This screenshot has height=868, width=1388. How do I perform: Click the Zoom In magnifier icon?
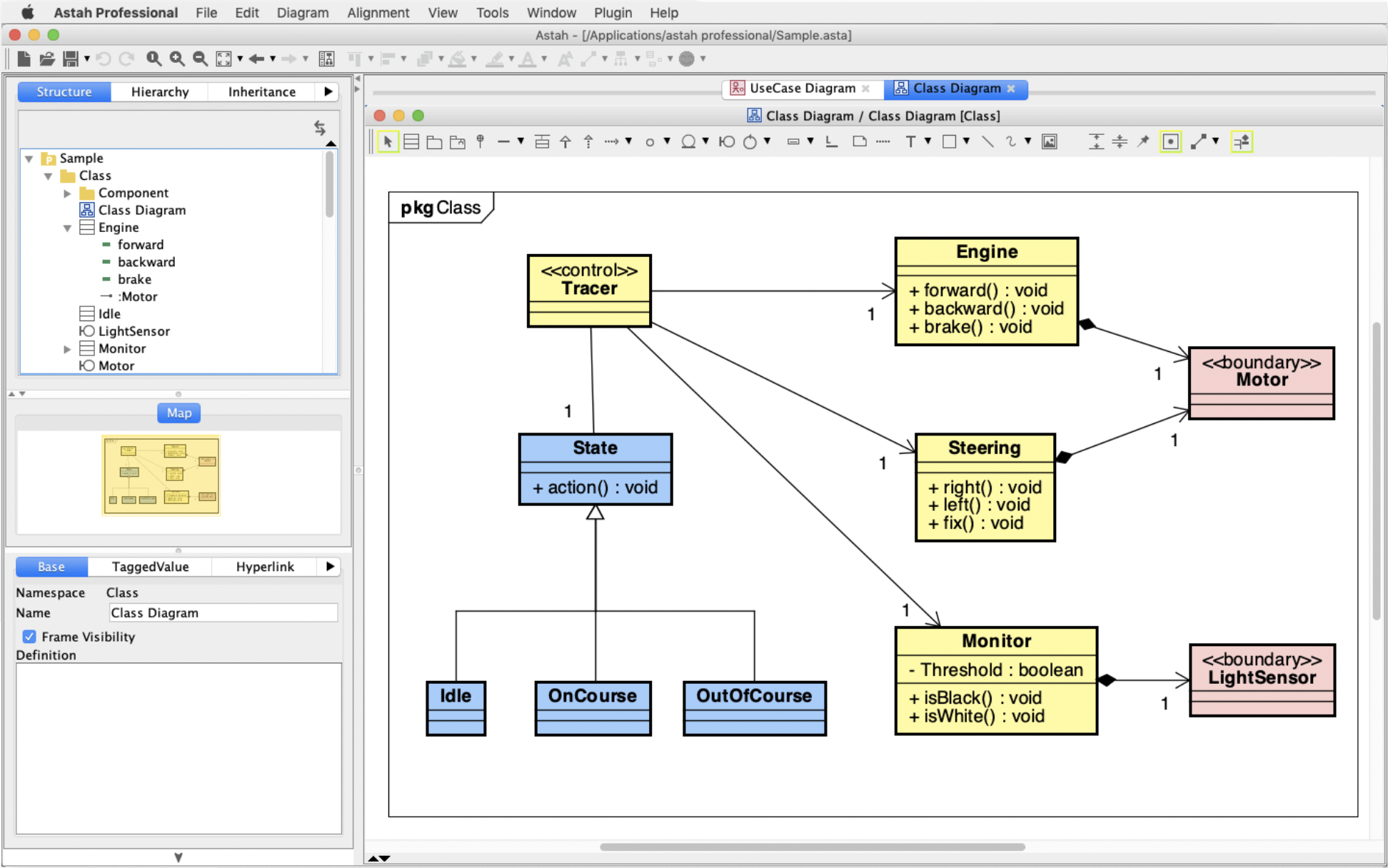point(176,59)
